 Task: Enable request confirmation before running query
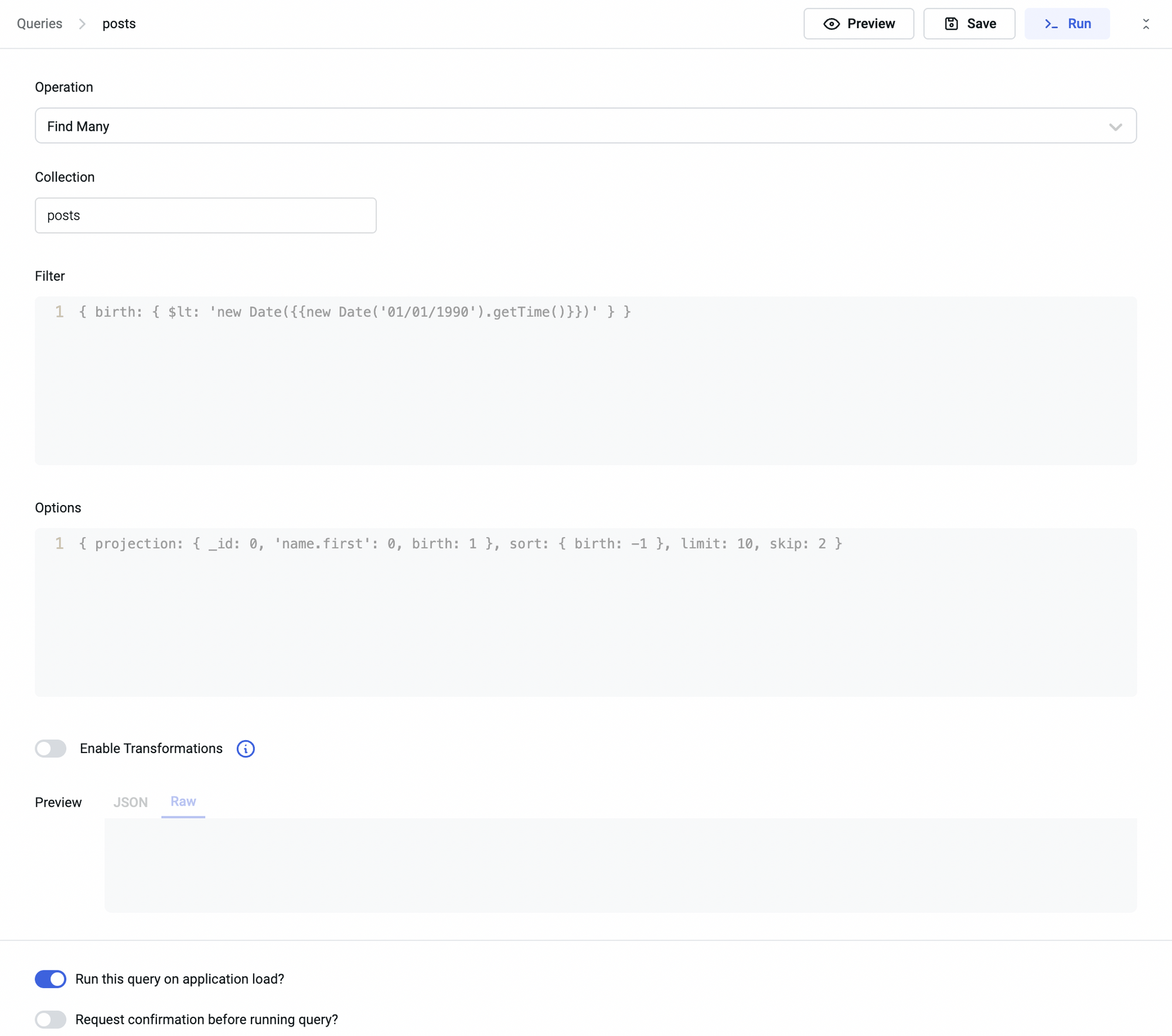tap(51, 1019)
